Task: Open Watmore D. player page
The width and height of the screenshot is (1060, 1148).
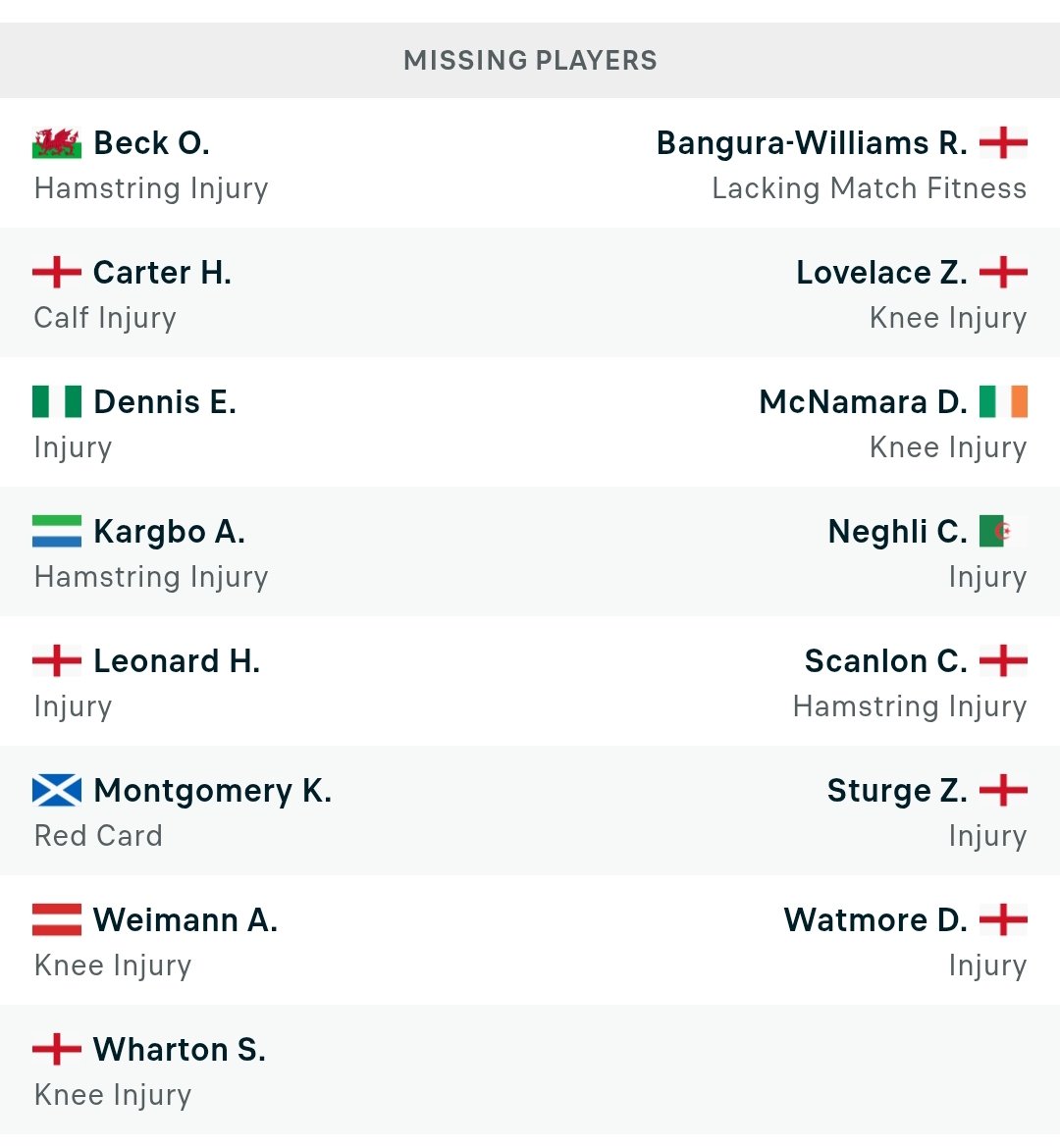Action: tap(875, 920)
